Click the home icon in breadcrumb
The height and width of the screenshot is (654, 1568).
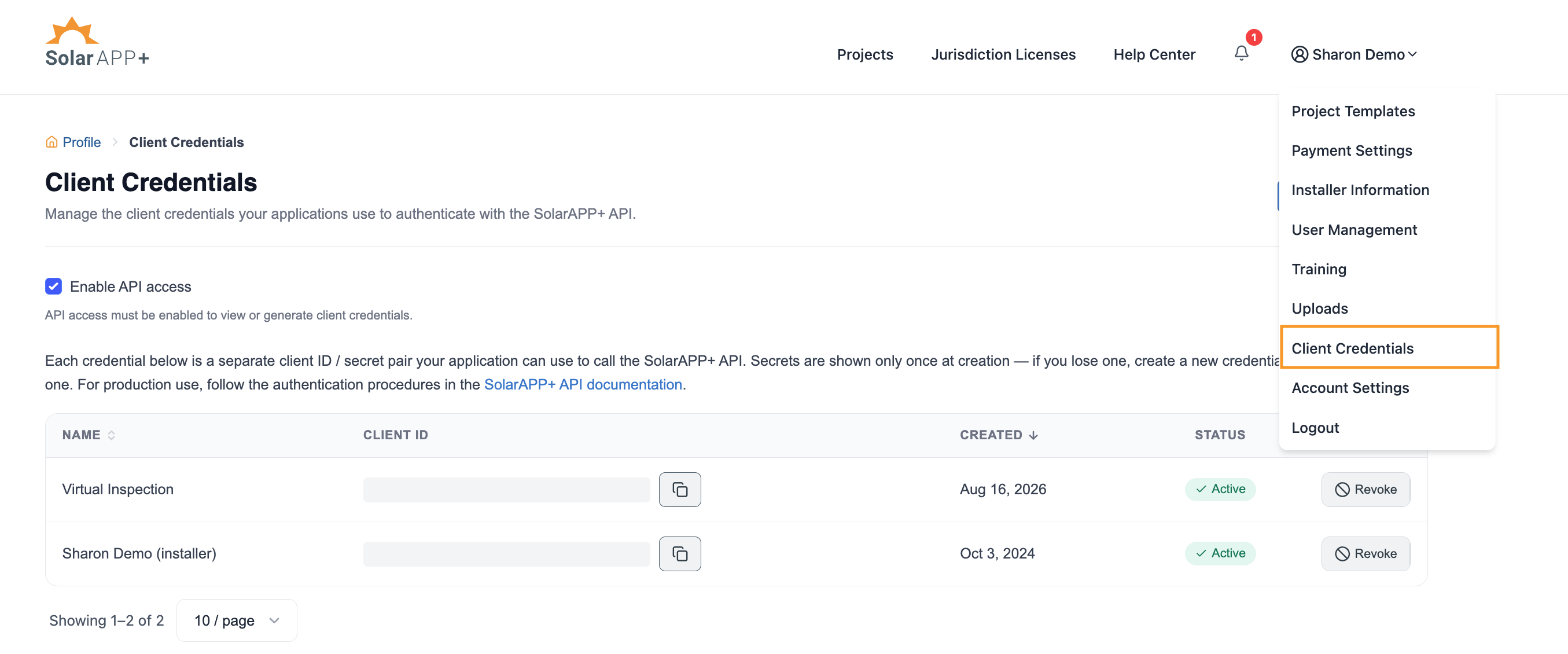point(51,142)
